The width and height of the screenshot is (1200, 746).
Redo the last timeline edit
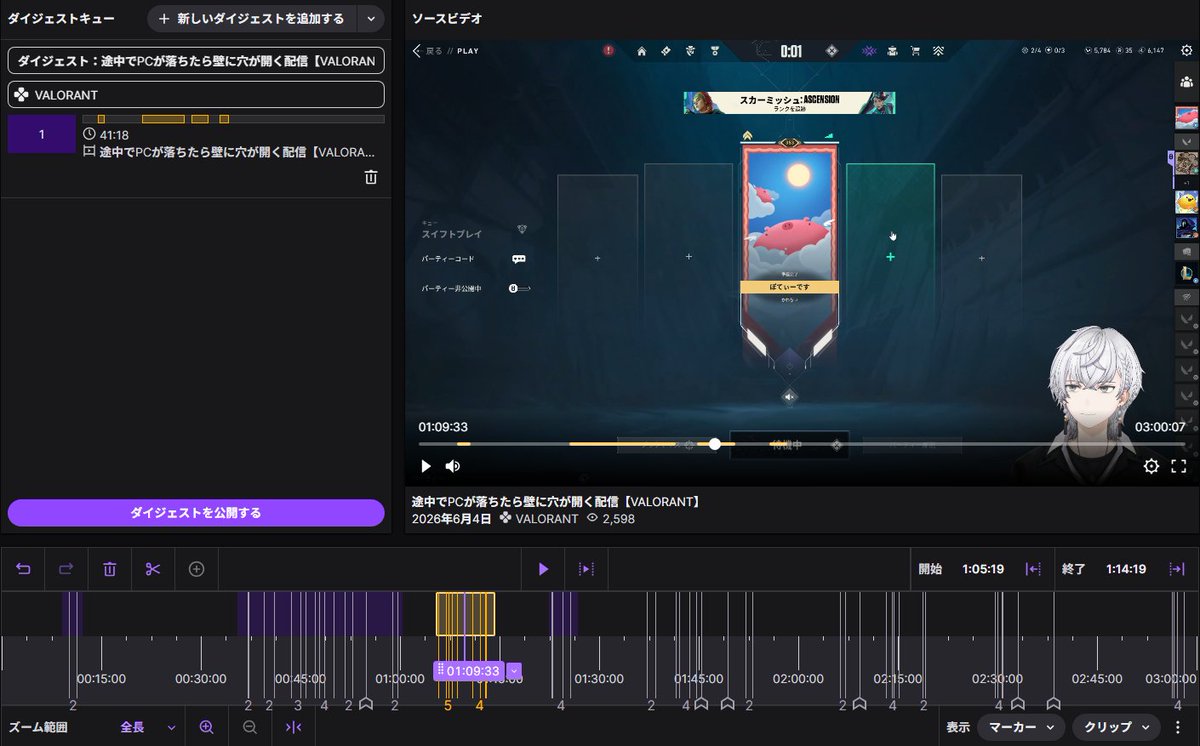tap(66, 569)
